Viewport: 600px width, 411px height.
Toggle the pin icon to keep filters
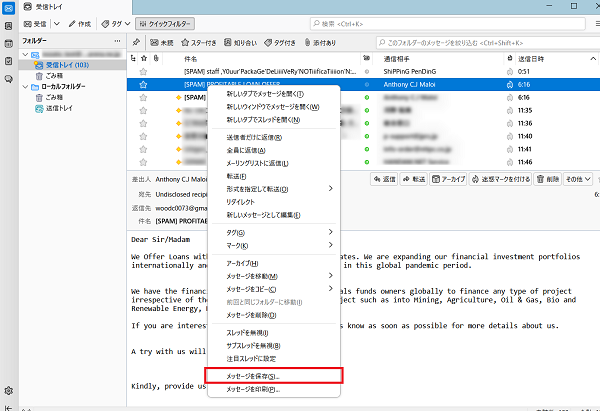pyautogui.click(x=136, y=42)
